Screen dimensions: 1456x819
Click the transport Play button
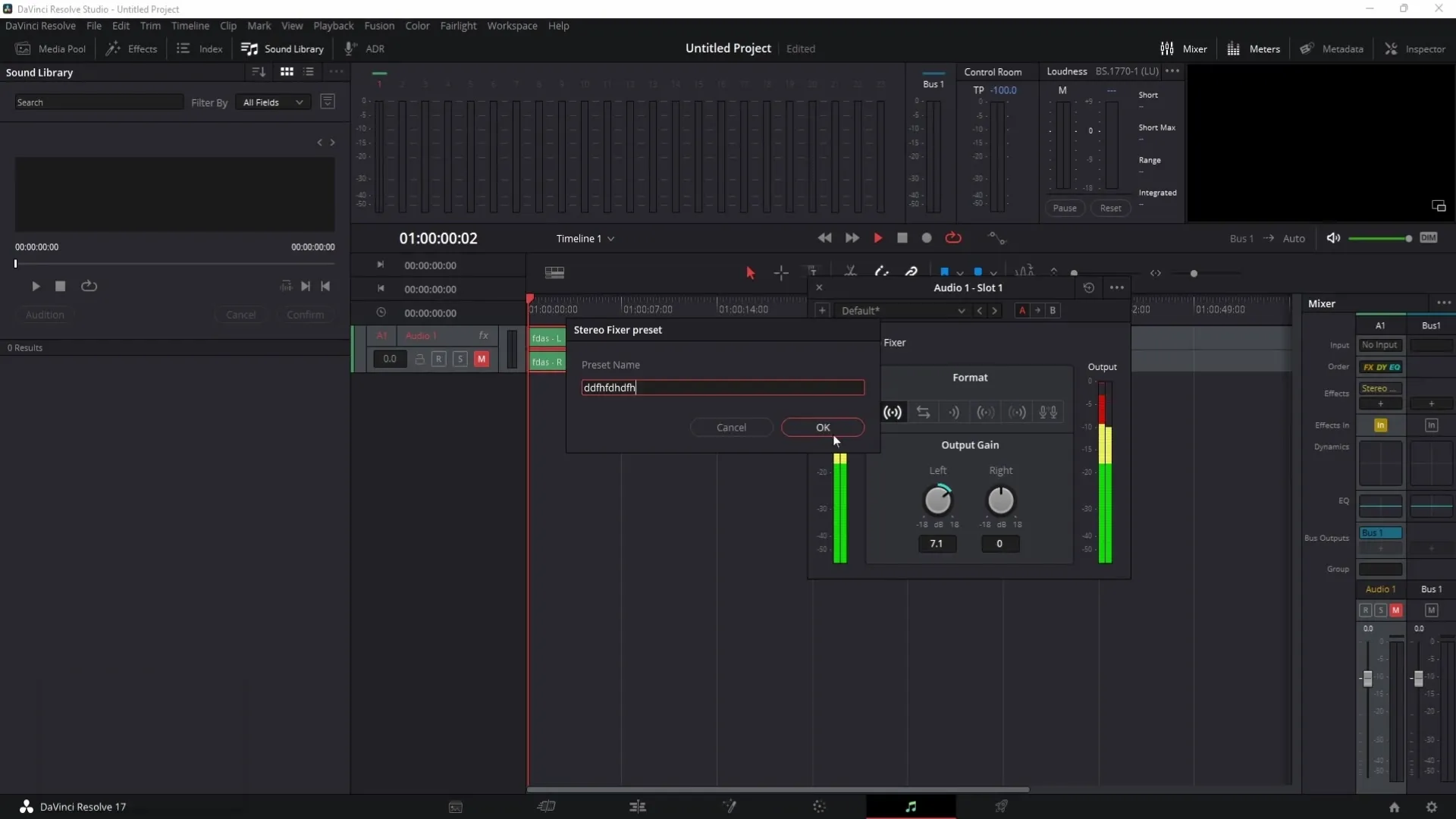point(877,238)
